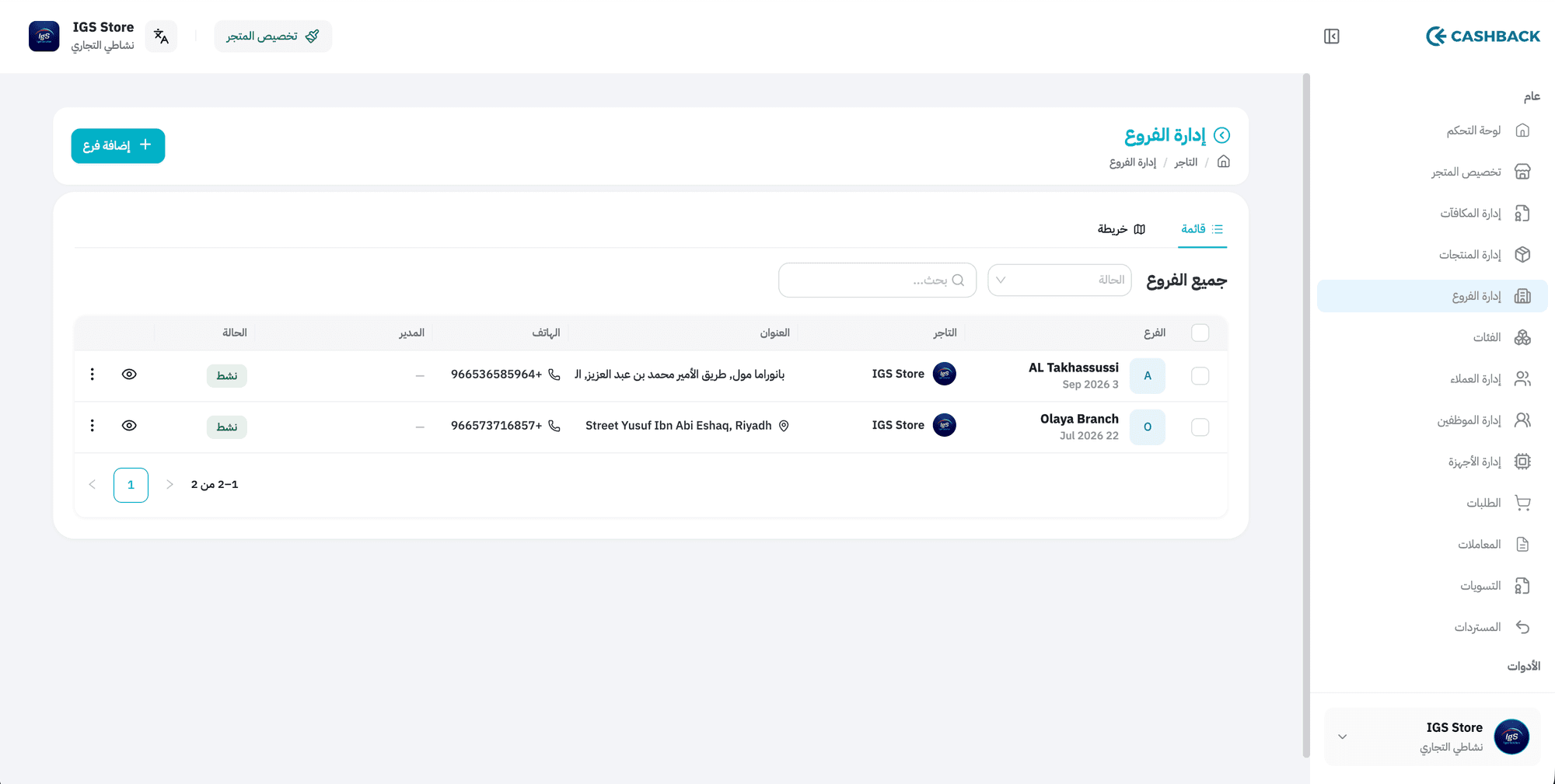Click the search magnifier icon
This screenshot has height=784, width=1555.
pos(958,280)
